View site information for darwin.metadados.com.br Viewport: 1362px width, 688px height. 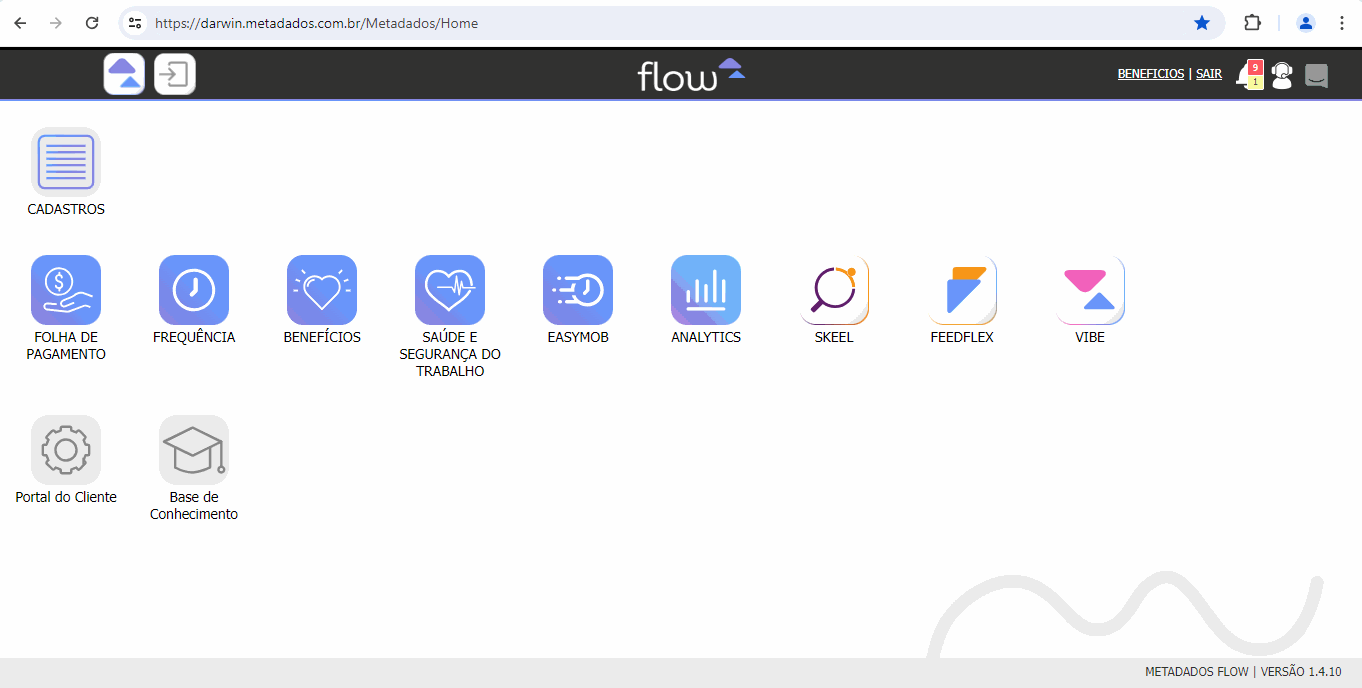tap(136, 23)
